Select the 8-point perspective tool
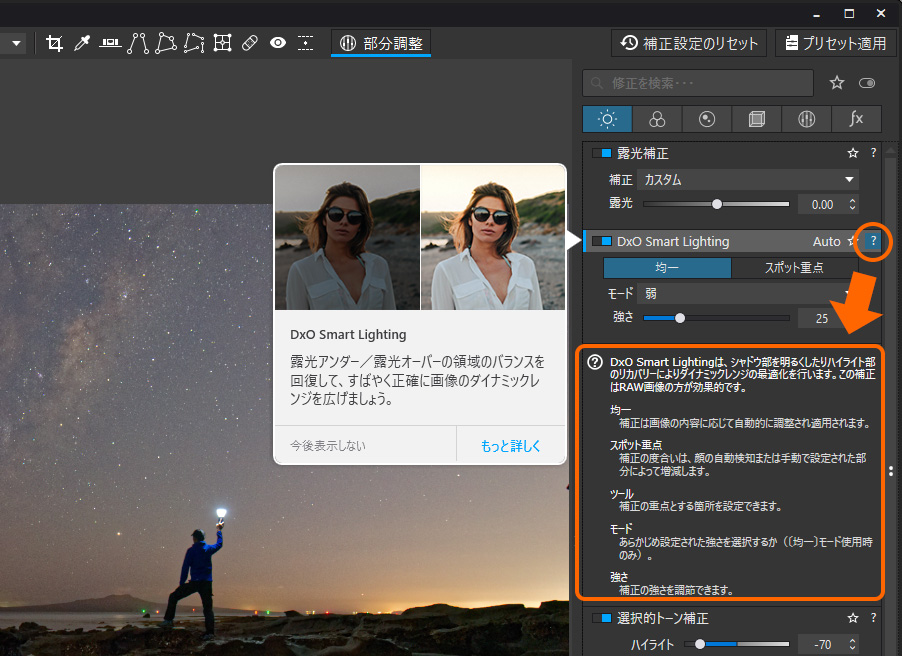Screen dimensions: 902x656 pos(194,43)
